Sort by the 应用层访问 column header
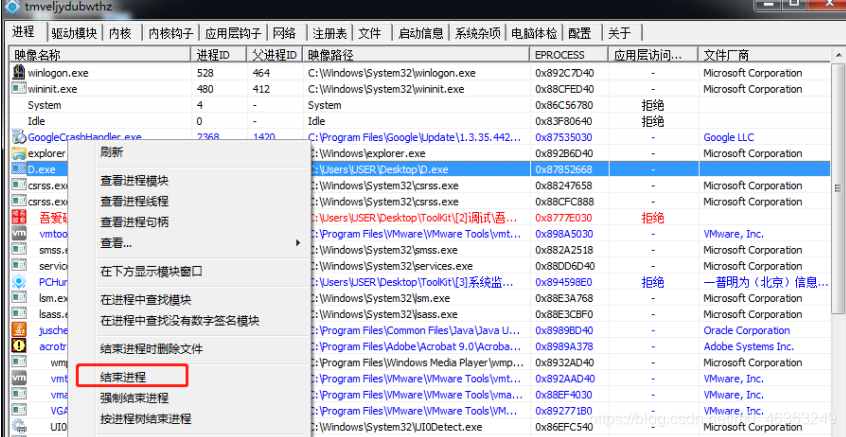 tap(653, 54)
